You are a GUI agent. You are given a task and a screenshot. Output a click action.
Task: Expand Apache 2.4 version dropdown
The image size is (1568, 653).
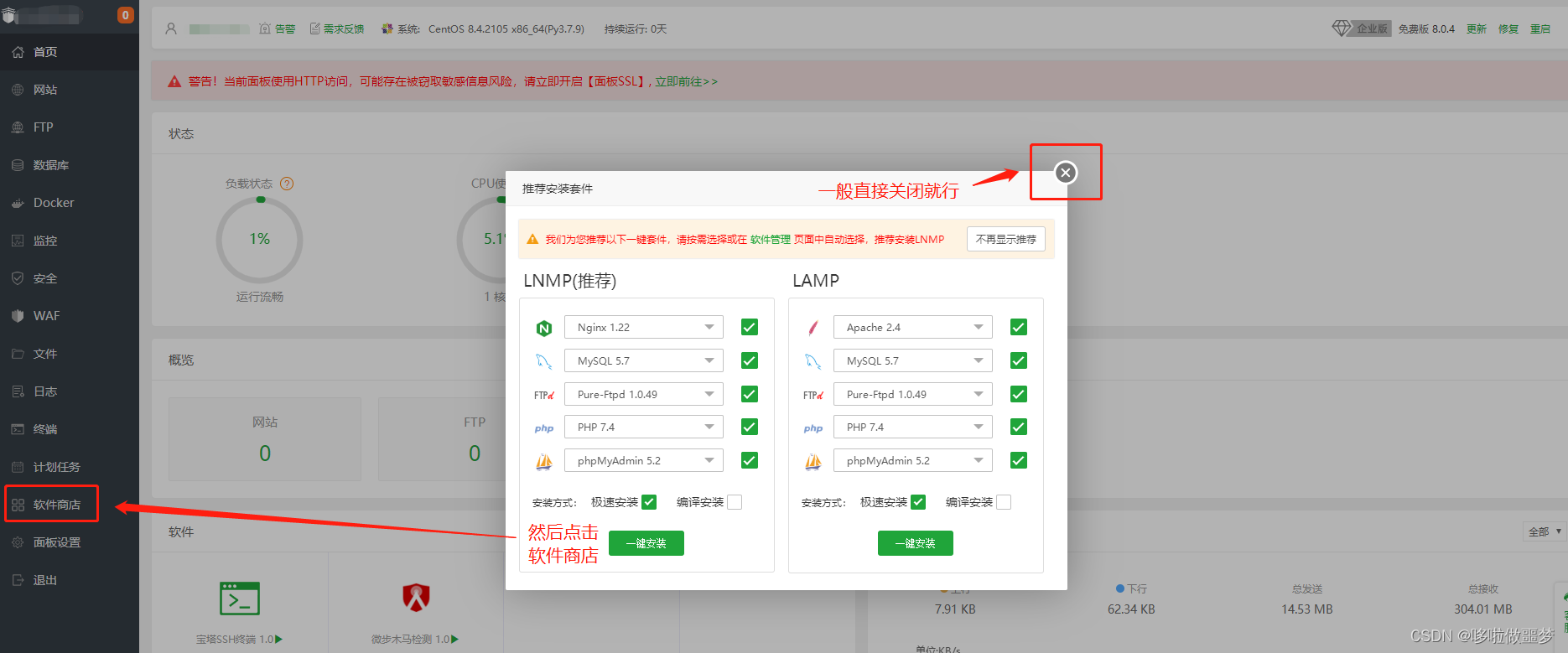click(x=913, y=327)
